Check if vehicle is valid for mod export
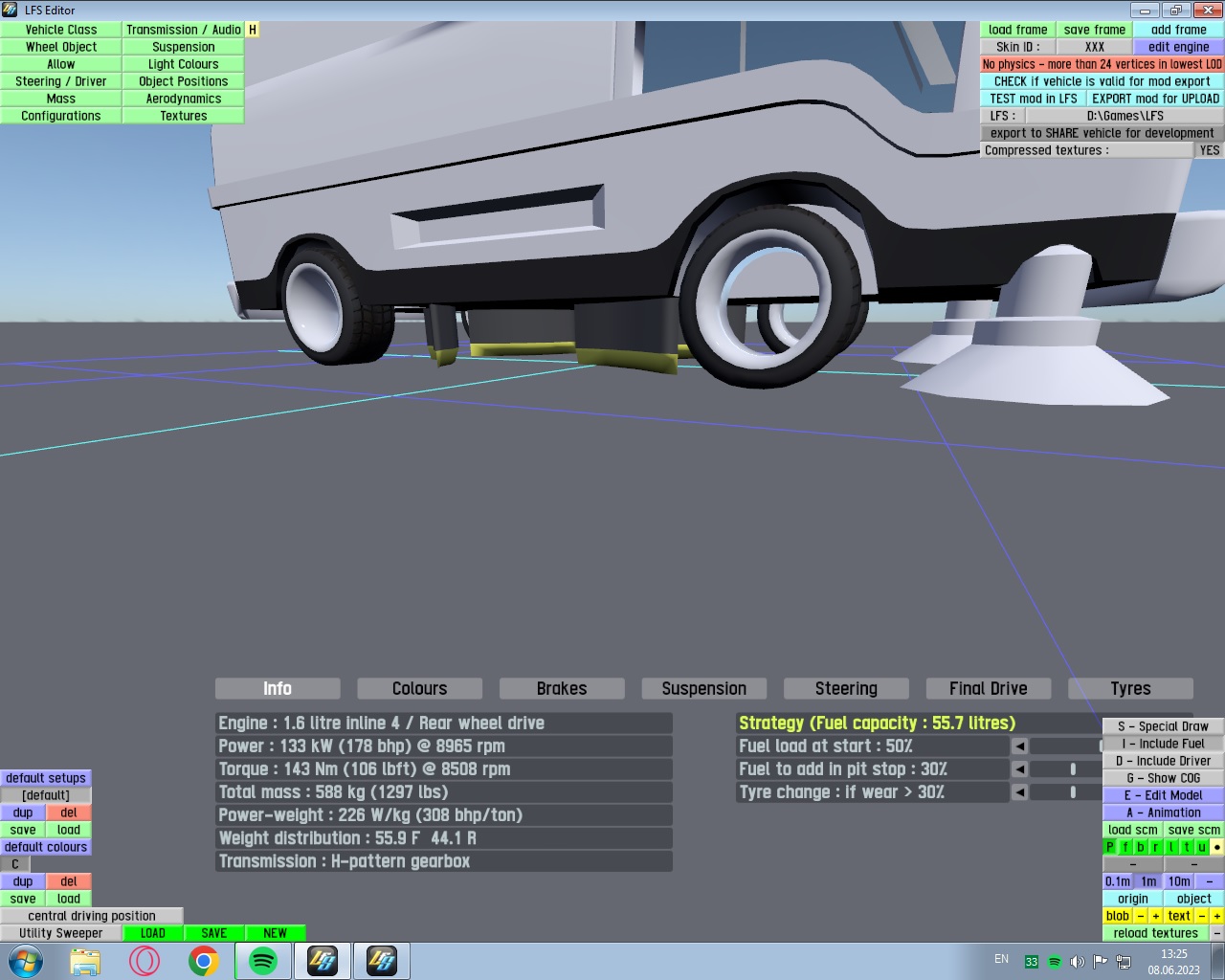 [x=1102, y=81]
